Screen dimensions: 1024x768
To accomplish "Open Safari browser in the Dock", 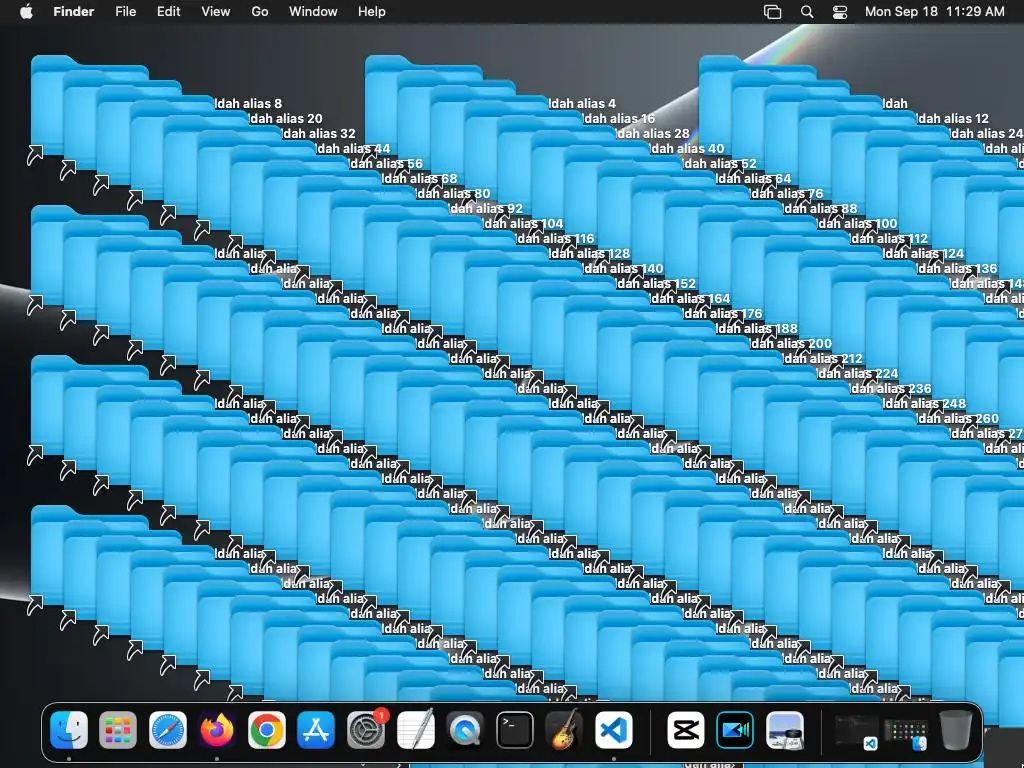I will tap(168, 729).
